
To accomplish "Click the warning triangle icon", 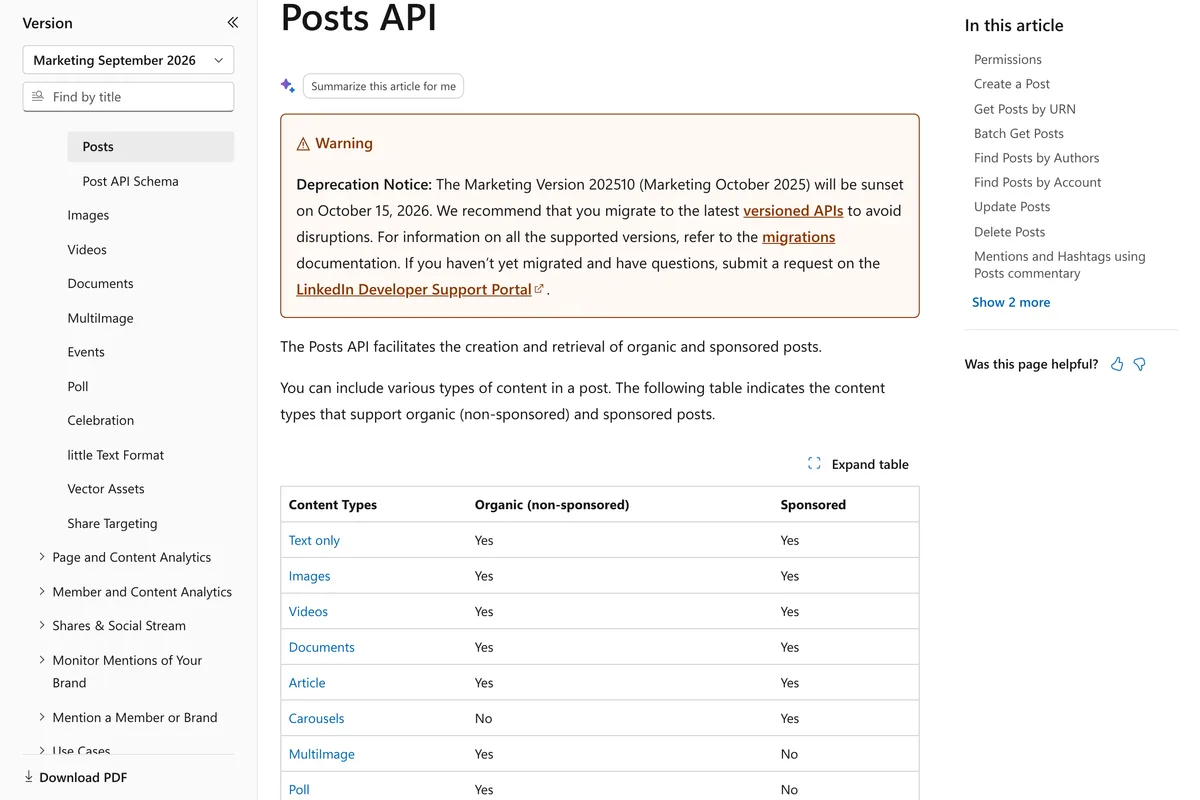I will point(303,144).
